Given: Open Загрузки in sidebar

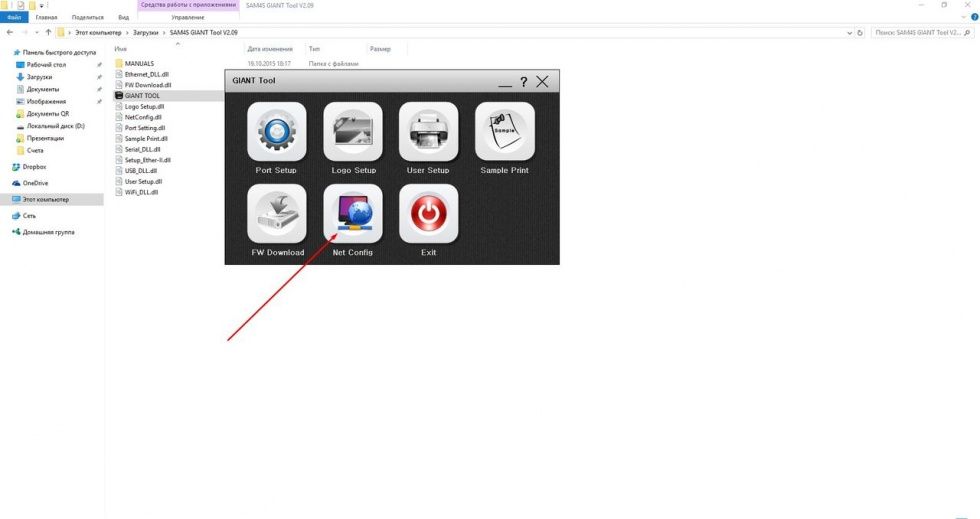Looking at the screenshot, I should [x=34, y=77].
